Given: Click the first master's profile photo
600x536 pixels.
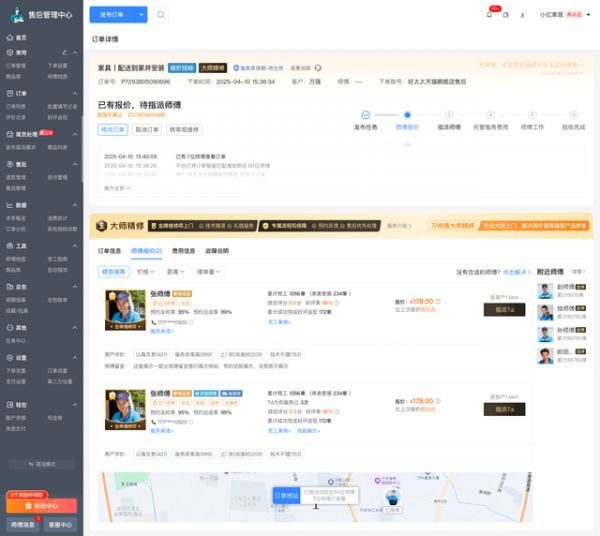Looking at the screenshot, I should click(x=125, y=310).
